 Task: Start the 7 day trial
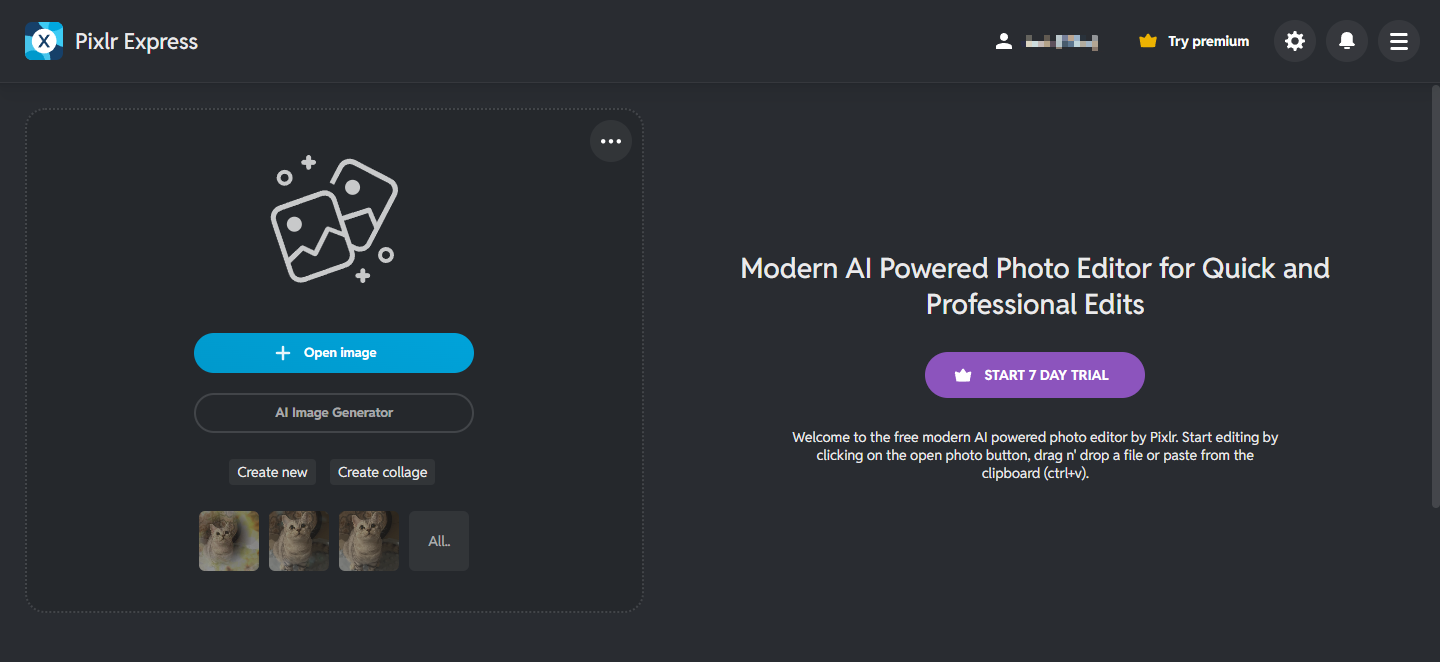tap(1034, 374)
